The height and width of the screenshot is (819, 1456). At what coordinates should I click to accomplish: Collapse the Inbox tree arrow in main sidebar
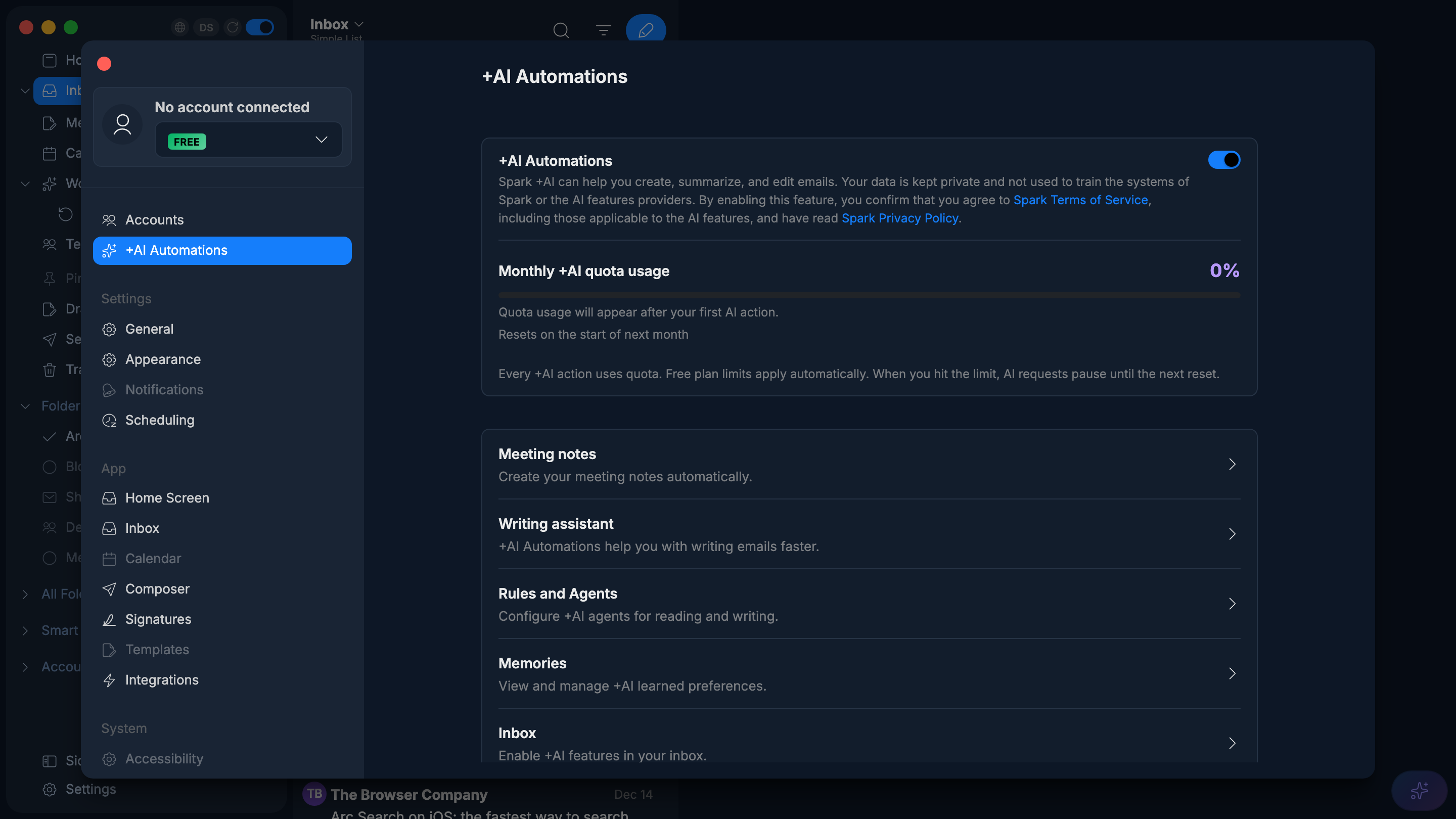(x=25, y=90)
